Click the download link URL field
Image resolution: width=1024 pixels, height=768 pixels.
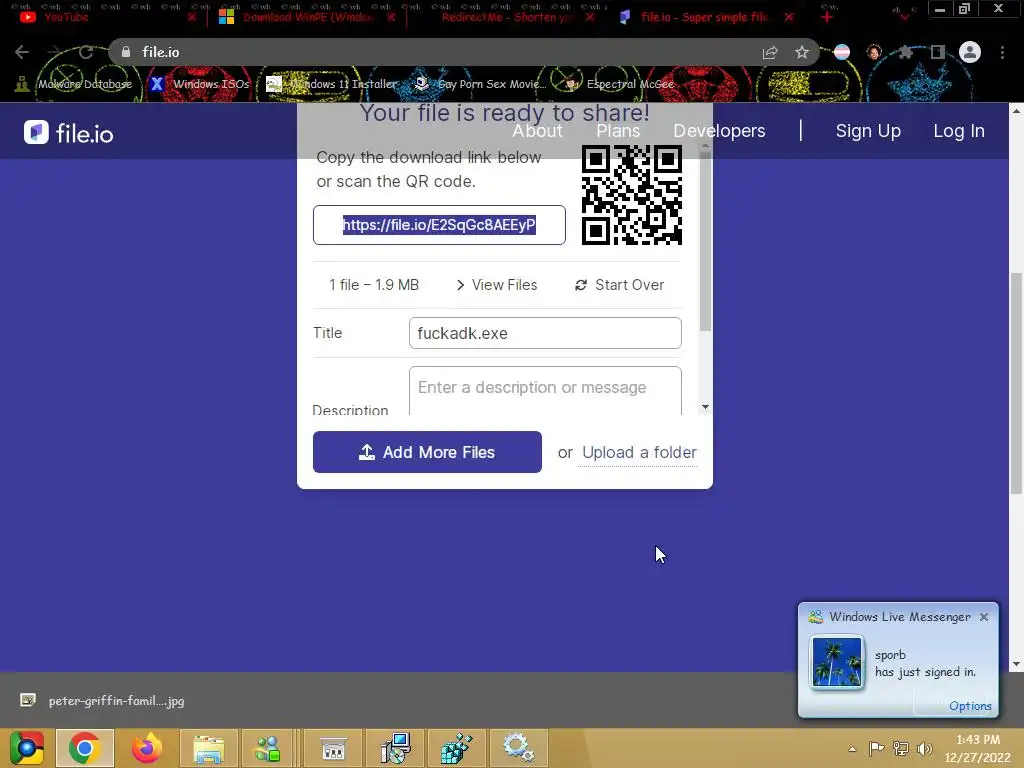[439, 225]
